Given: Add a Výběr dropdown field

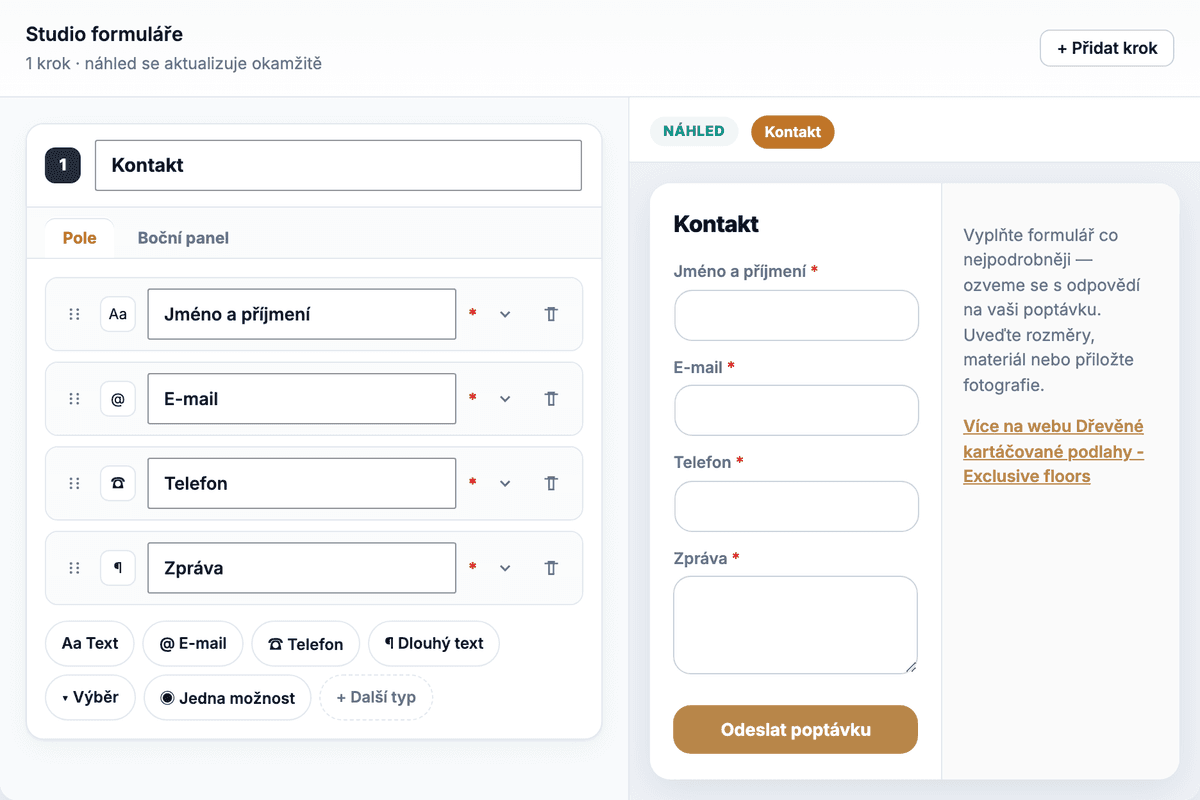Looking at the screenshot, I should (90, 697).
